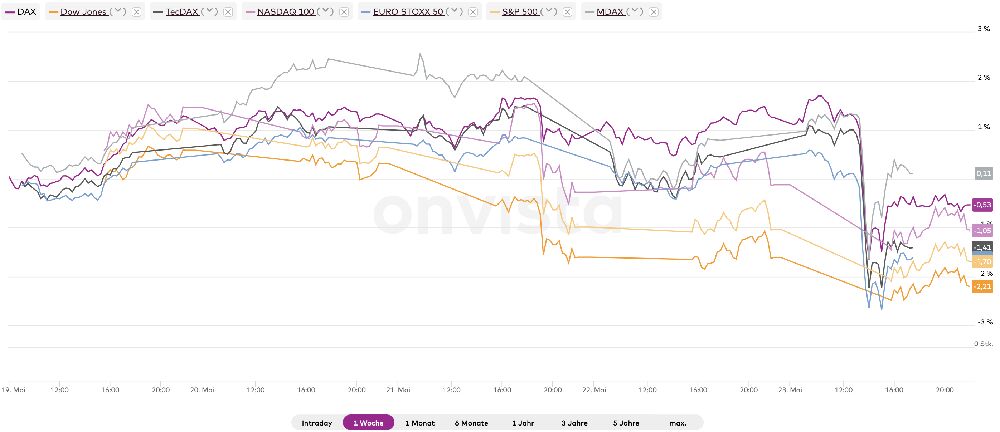Viewport: 1000px width, 432px height.
Task: Open the Dow Jones dropdown chevron
Action: 117,12
